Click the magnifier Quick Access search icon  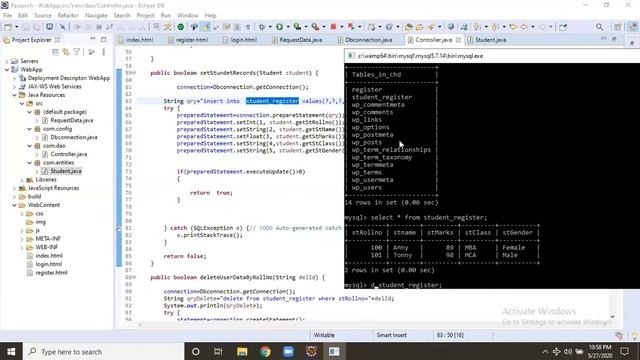pos(599,27)
